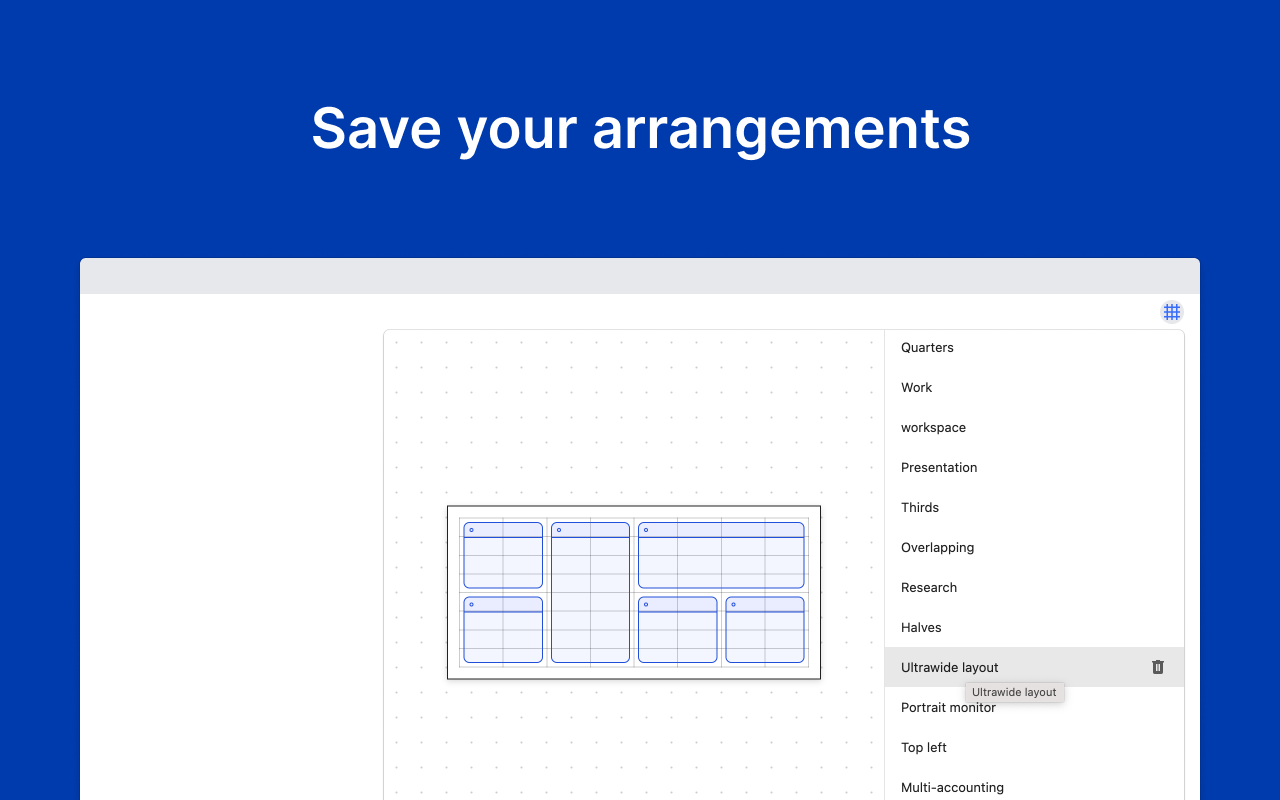Select the Overlapping arrangement
Screen dimensions: 1280x800
(x=1034, y=547)
